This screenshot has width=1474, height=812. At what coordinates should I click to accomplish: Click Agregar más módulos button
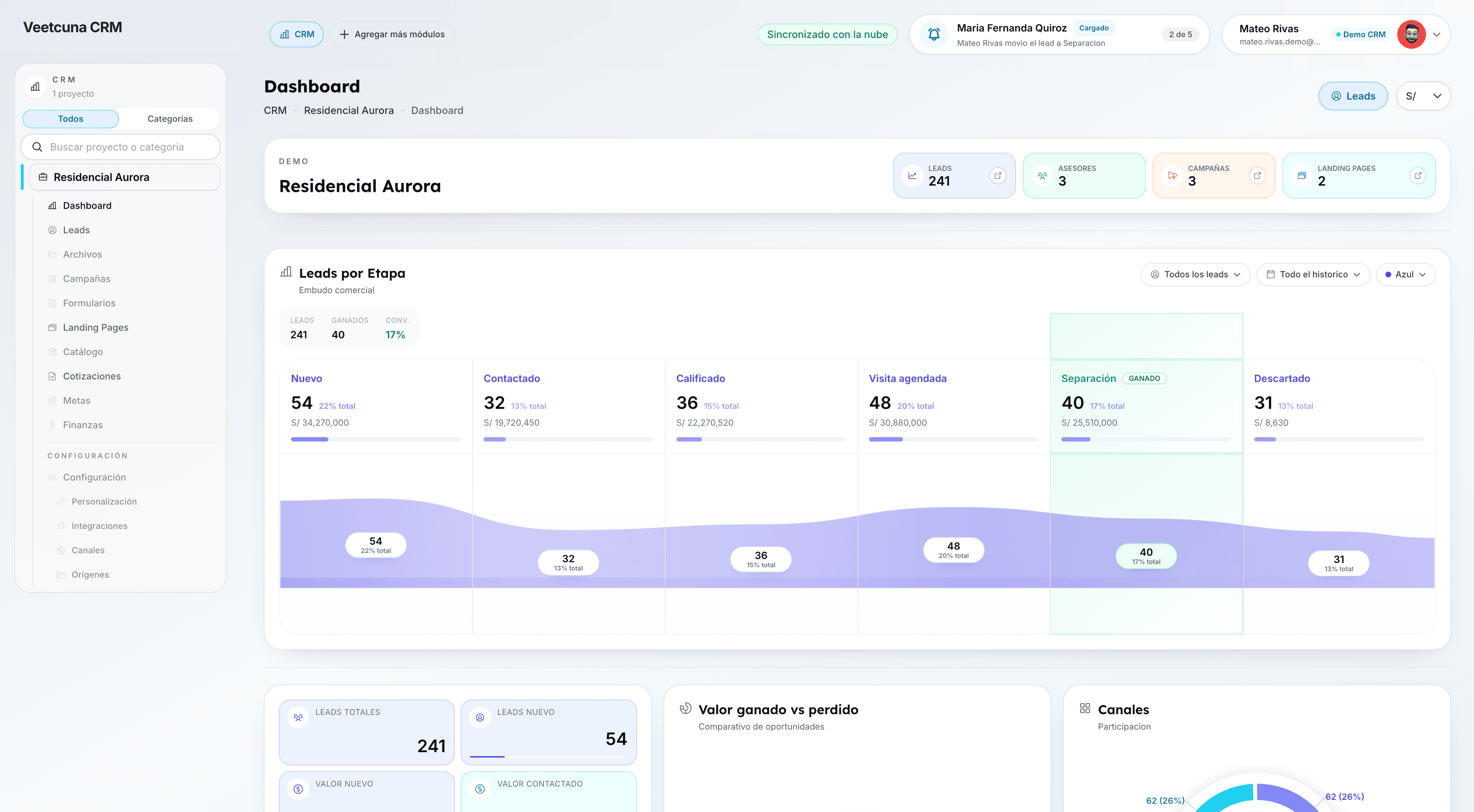392,34
